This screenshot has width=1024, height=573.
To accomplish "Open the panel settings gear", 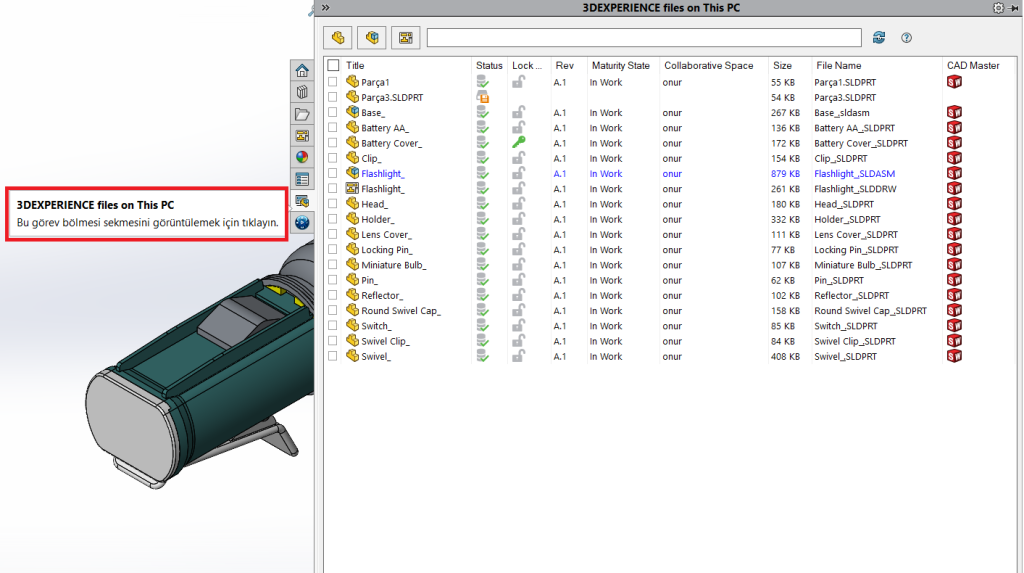I will coord(997,7).
